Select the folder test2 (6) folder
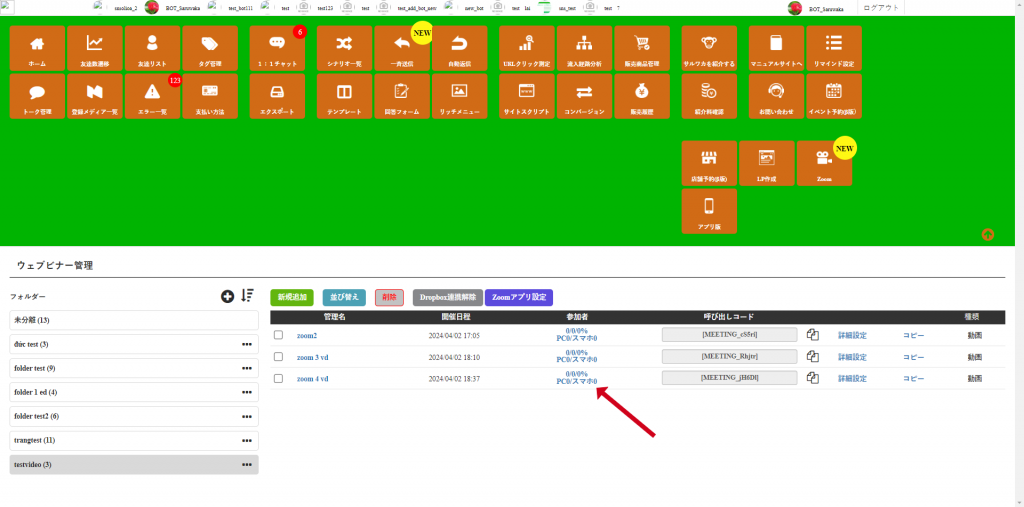Screen dimensions: 1024x507 [134, 416]
